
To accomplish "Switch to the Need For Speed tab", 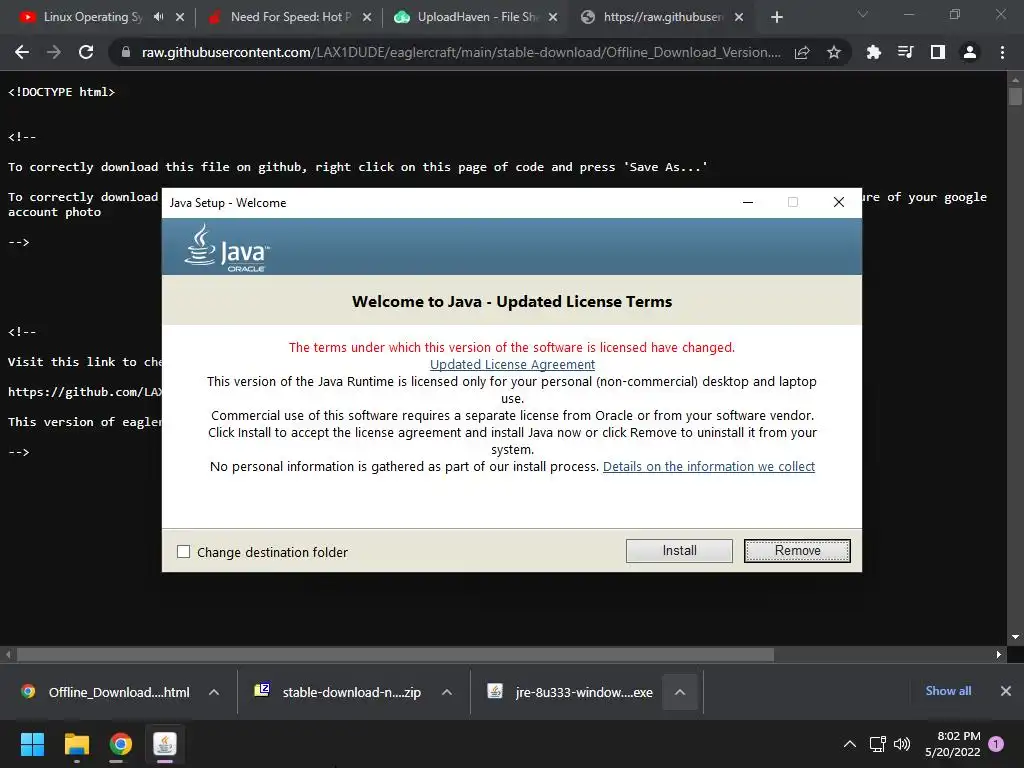I will pos(291,17).
